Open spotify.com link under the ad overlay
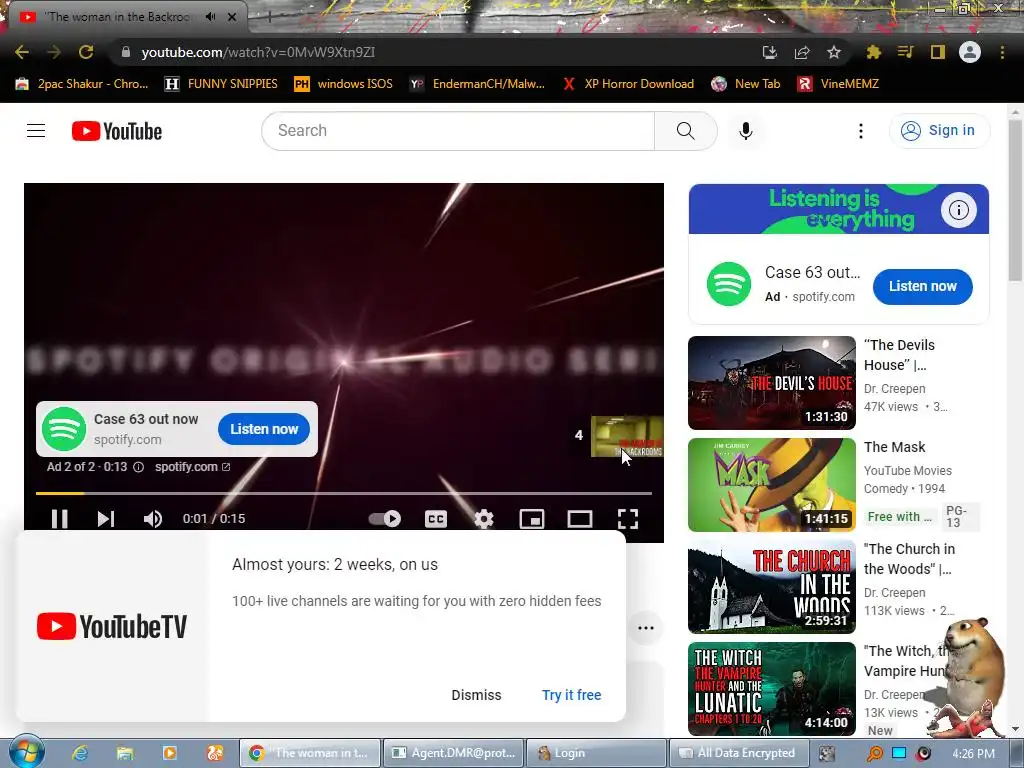The image size is (1024, 768). tap(192, 467)
